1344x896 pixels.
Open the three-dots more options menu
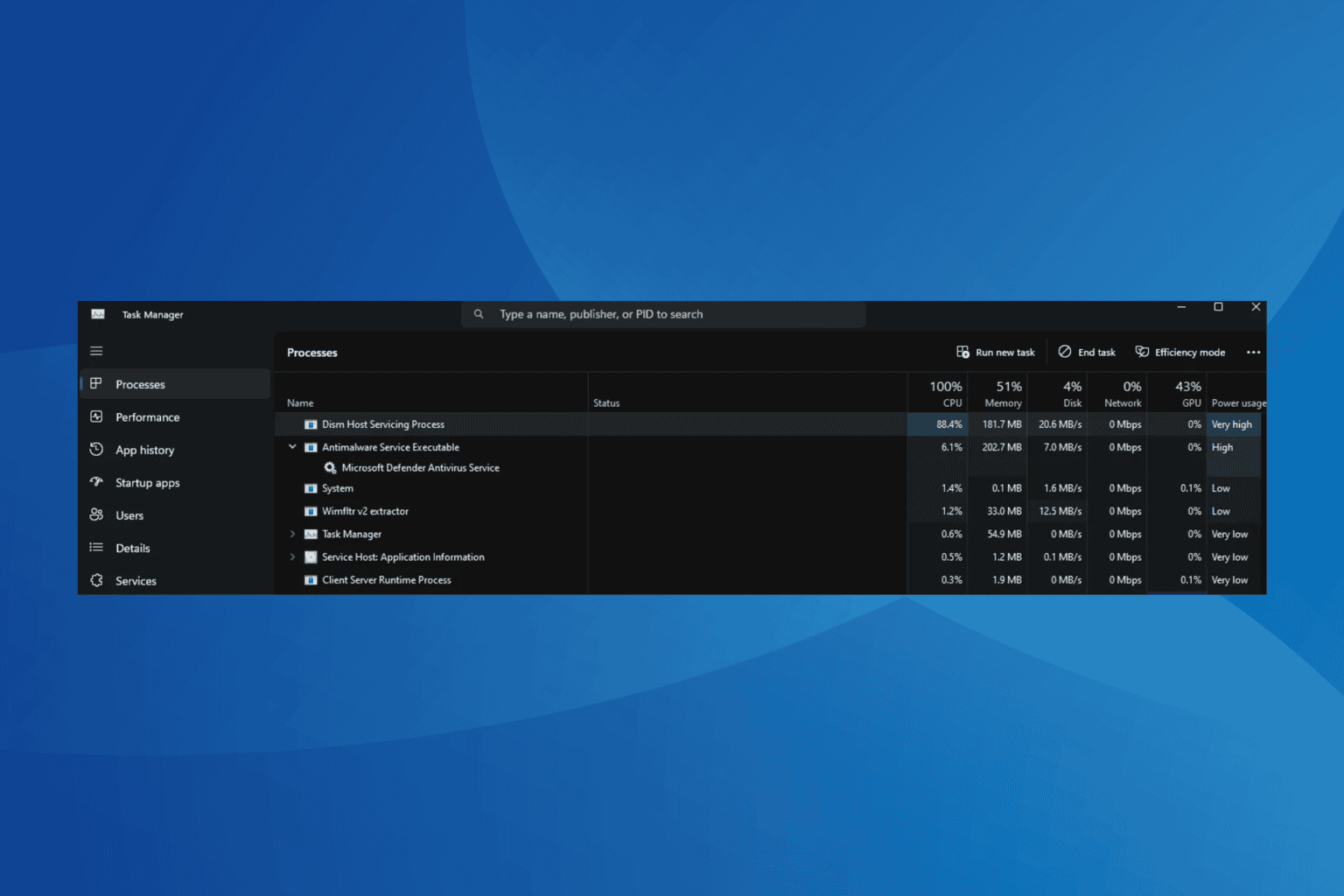1253,353
